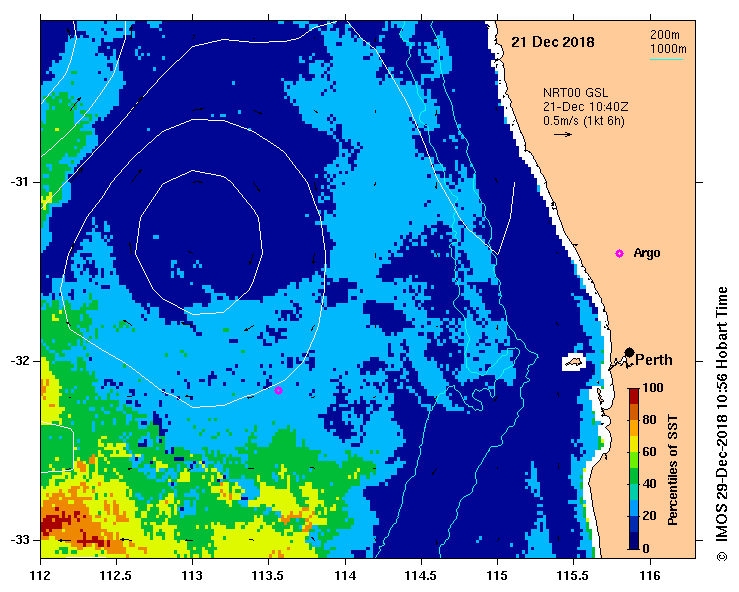Click the 0.5m/s velocity scale arrow
The image size is (739, 592).
(563, 134)
